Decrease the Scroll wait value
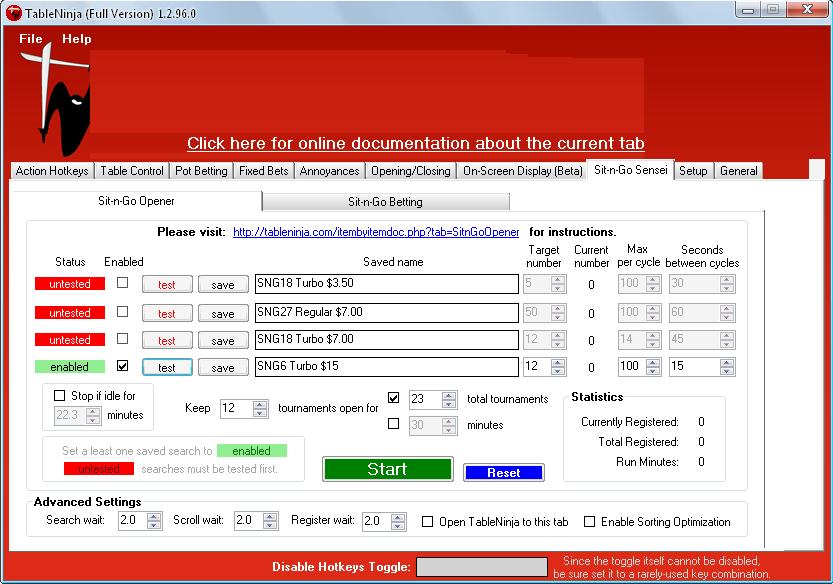 270,525
